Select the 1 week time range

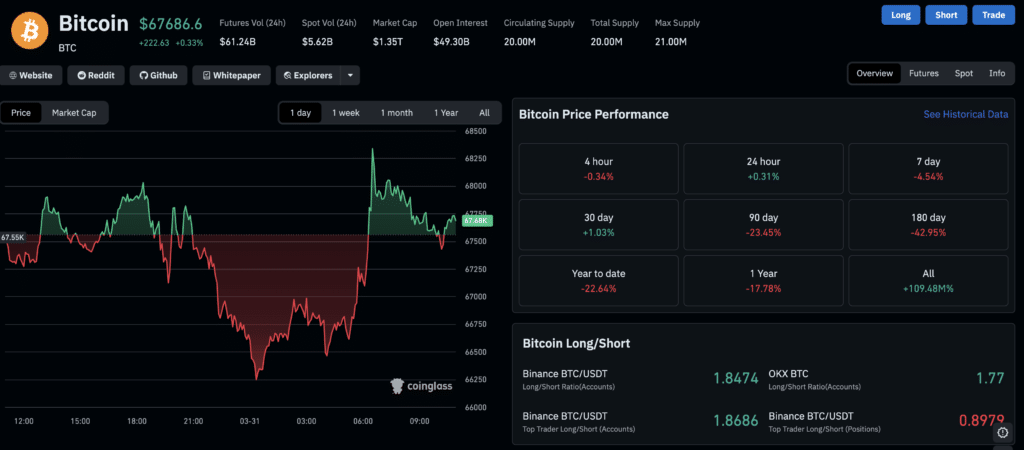click(346, 113)
